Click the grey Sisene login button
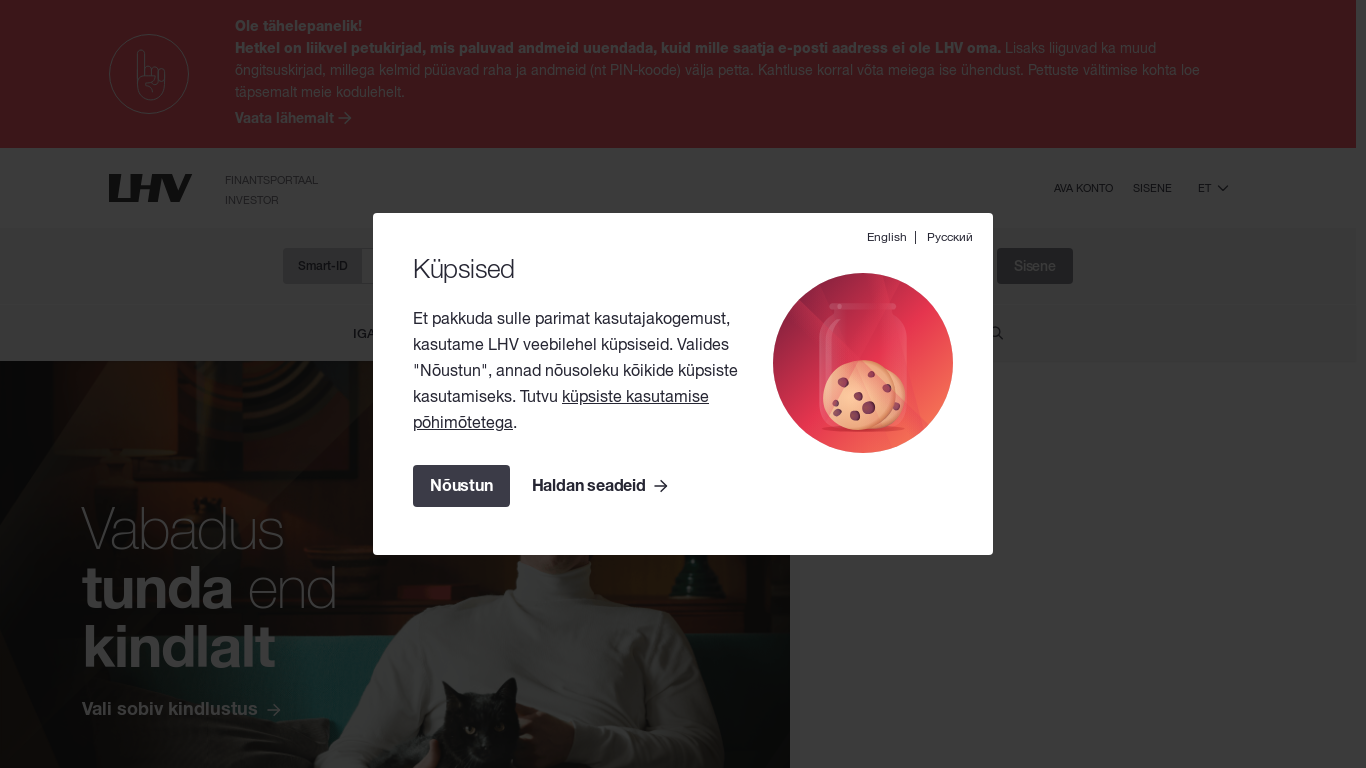Screen dimensions: 1366x768 point(1035,266)
